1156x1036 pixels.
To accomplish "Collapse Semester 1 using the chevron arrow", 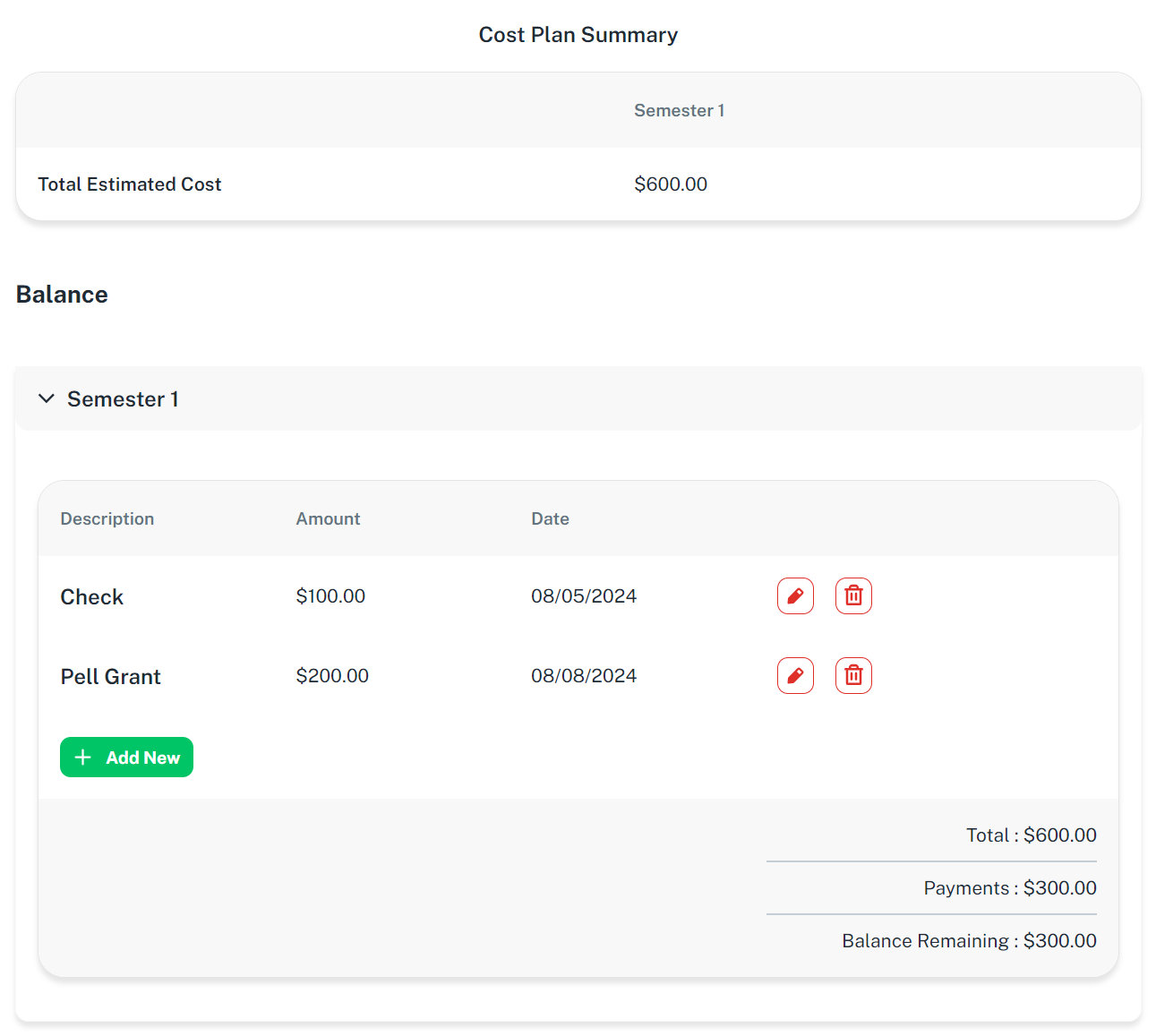I will tap(47, 398).
